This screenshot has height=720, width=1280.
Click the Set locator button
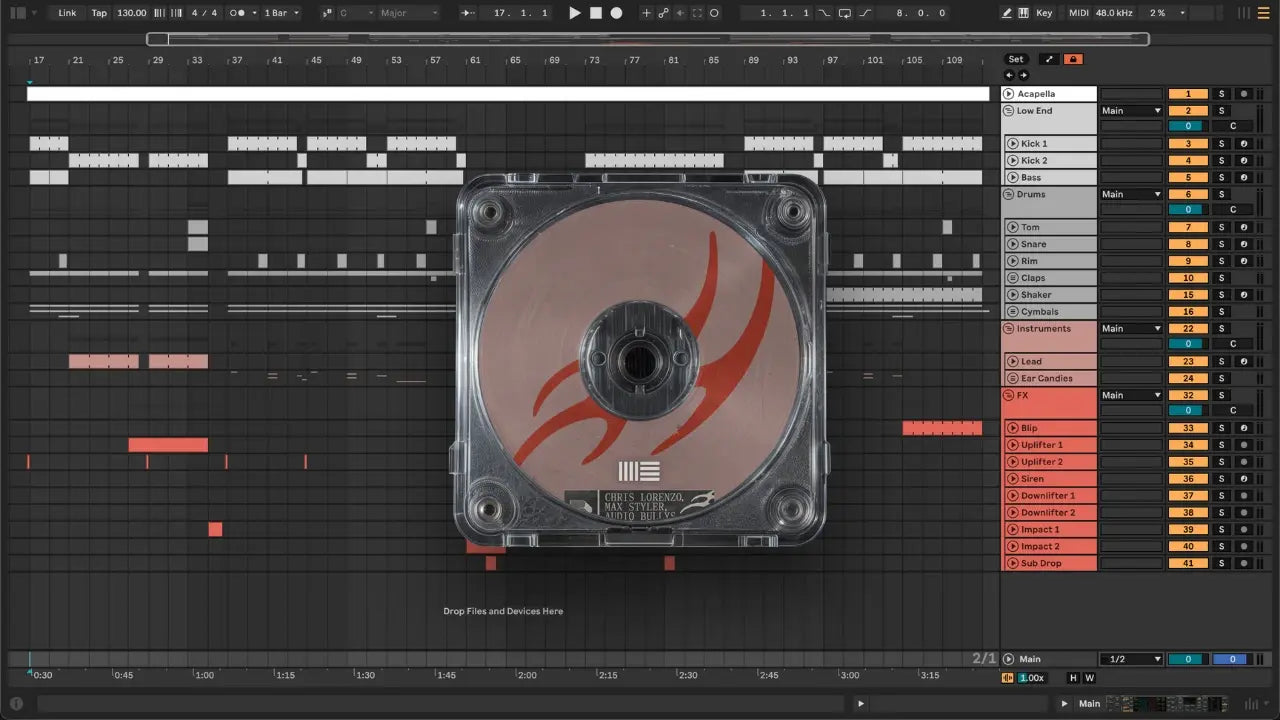pos(1016,59)
